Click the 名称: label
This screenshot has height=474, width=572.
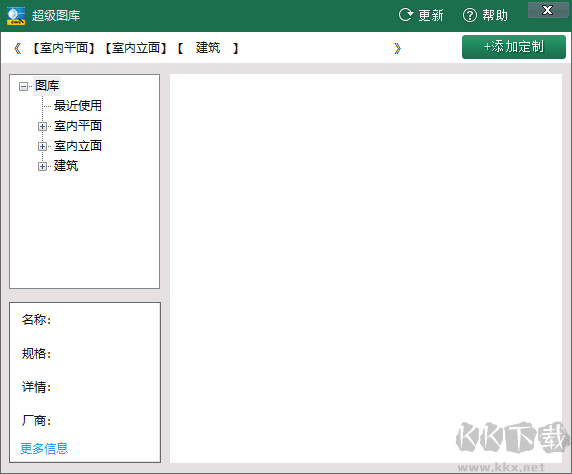[x=36, y=320]
